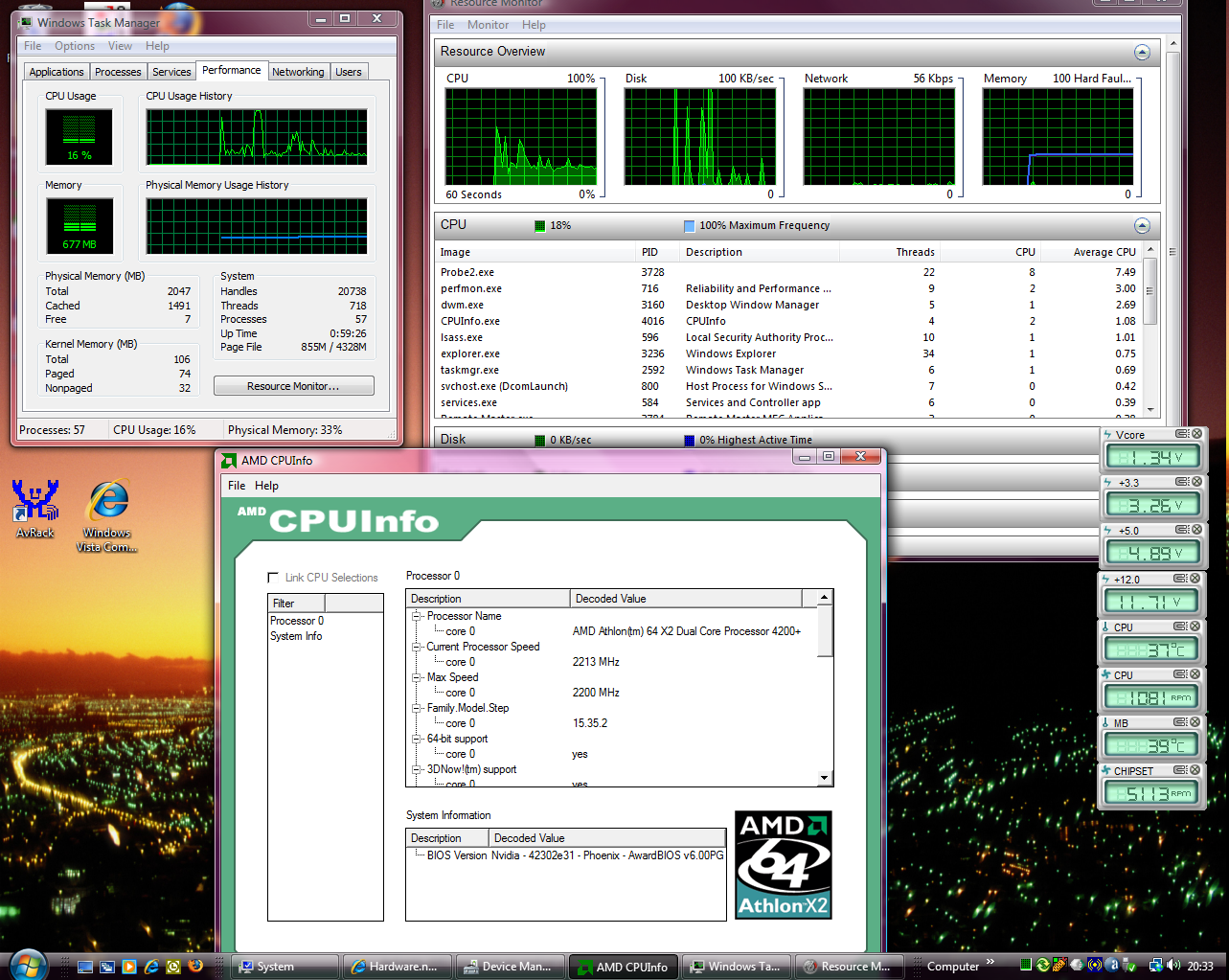Switch to Hardware.n... taskbar button

point(398,967)
